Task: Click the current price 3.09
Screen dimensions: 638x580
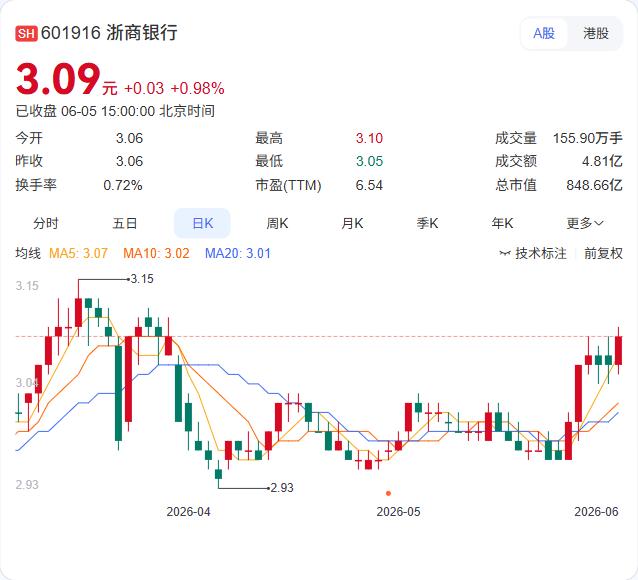Action: pos(58,79)
